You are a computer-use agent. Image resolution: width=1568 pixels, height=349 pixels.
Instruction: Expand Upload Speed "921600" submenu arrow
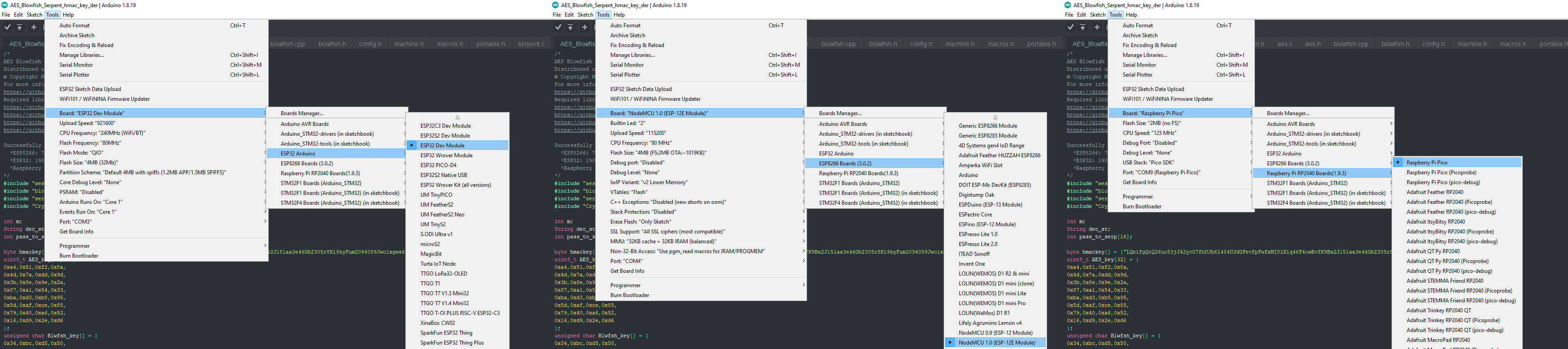coord(265,123)
